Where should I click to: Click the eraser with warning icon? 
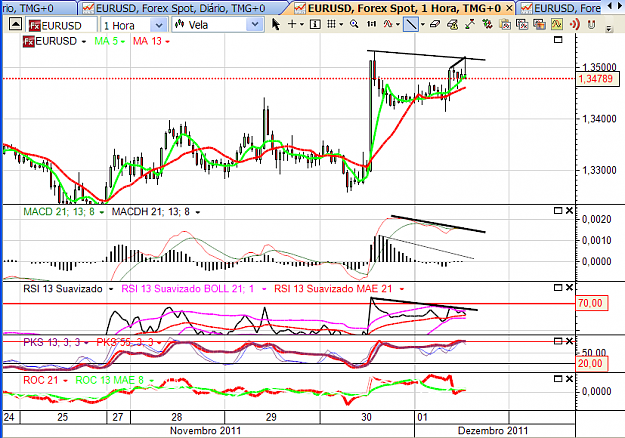pyautogui.click(x=452, y=25)
